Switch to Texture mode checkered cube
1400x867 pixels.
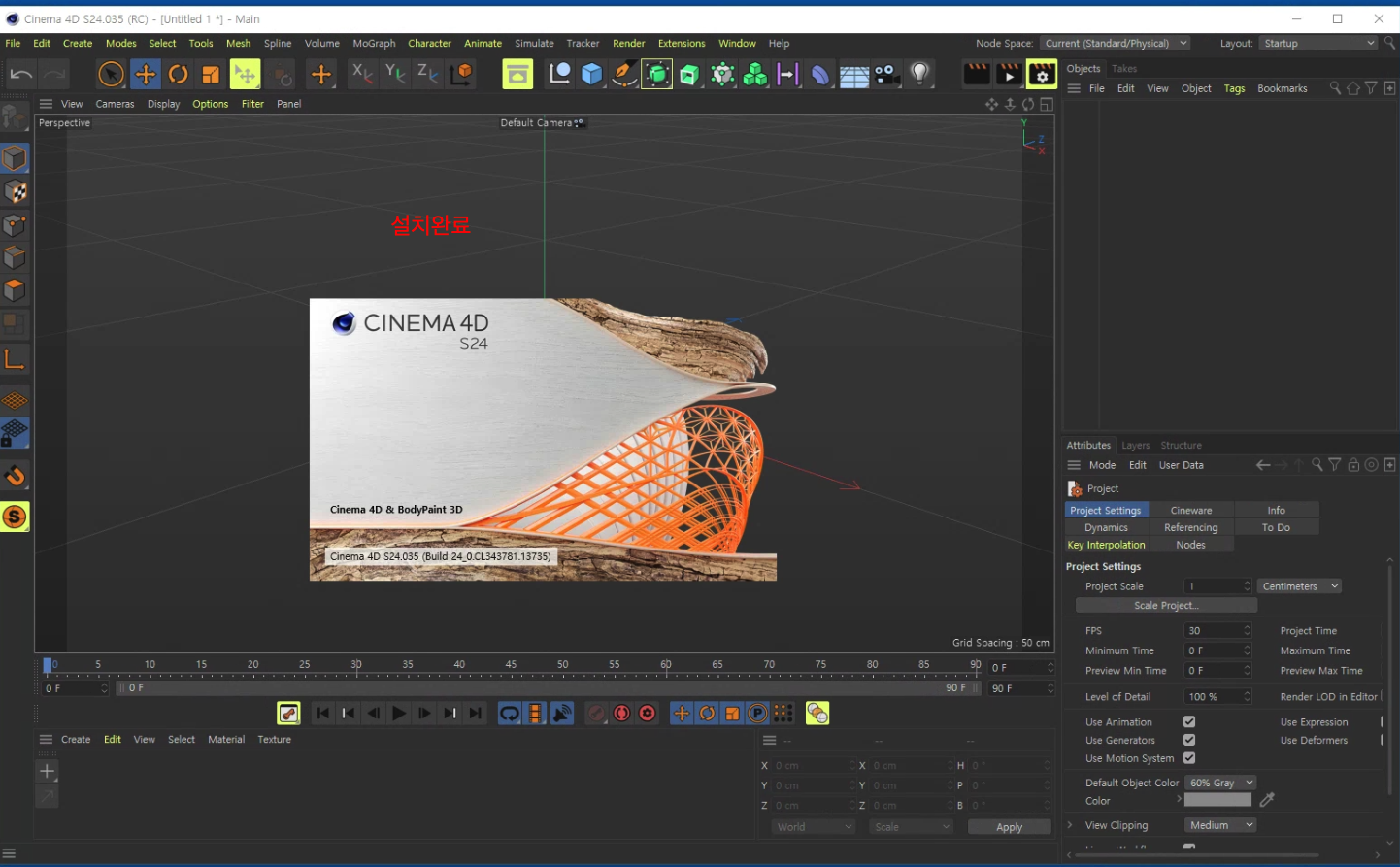coord(15,192)
